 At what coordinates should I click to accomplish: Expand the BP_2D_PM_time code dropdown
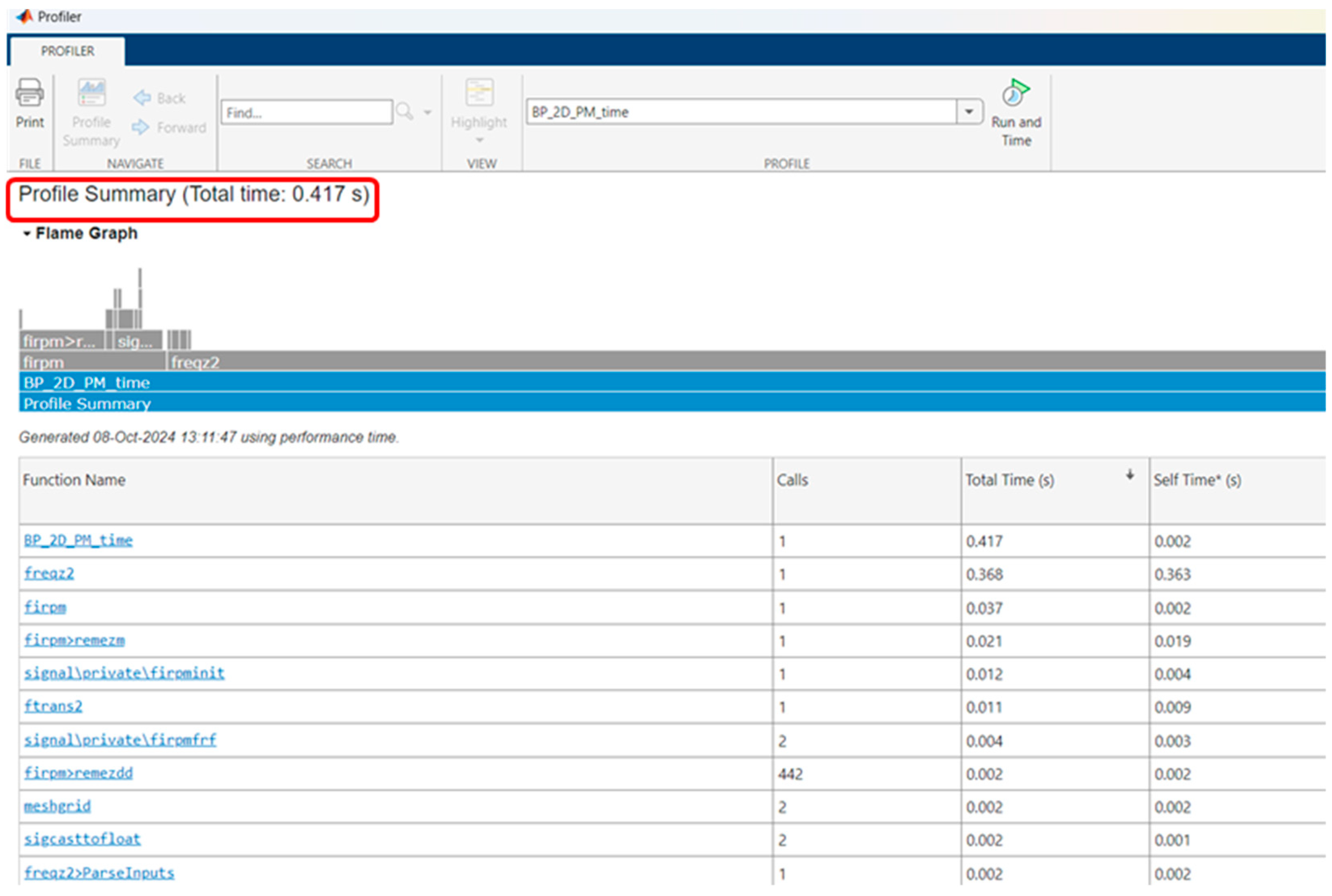click(969, 111)
